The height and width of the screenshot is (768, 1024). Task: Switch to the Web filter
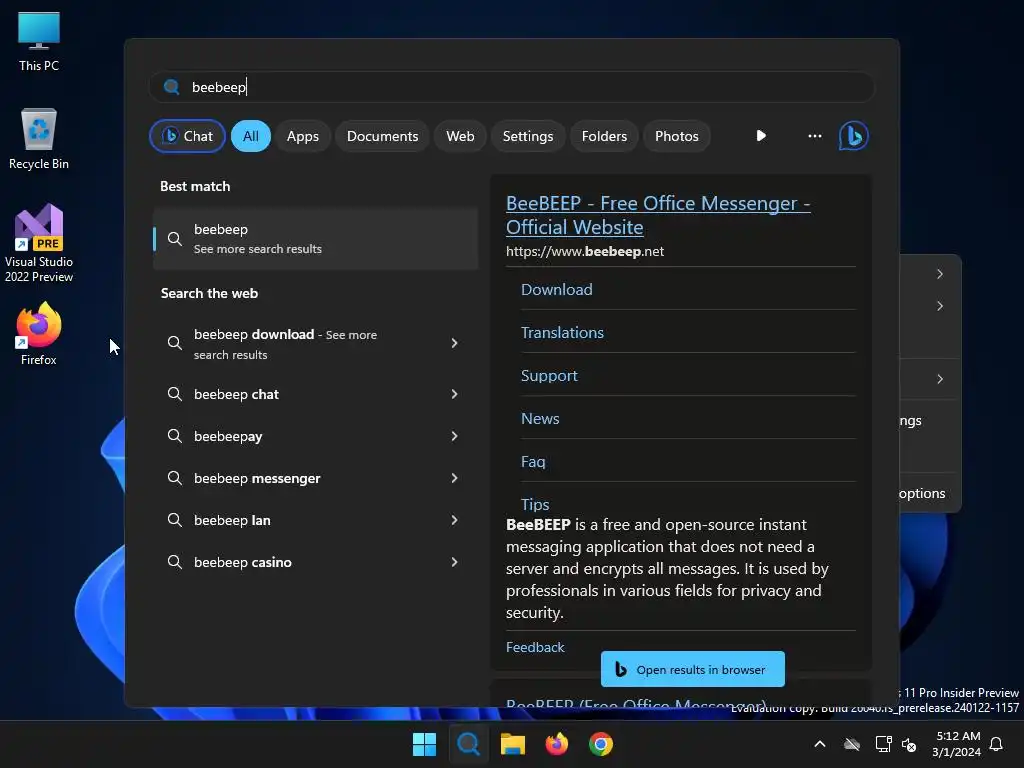click(x=460, y=136)
